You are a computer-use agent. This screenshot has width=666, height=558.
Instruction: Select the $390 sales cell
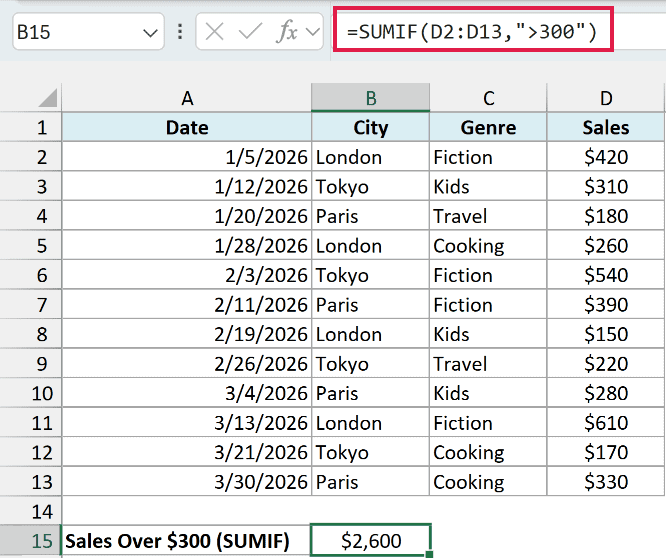point(606,305)
